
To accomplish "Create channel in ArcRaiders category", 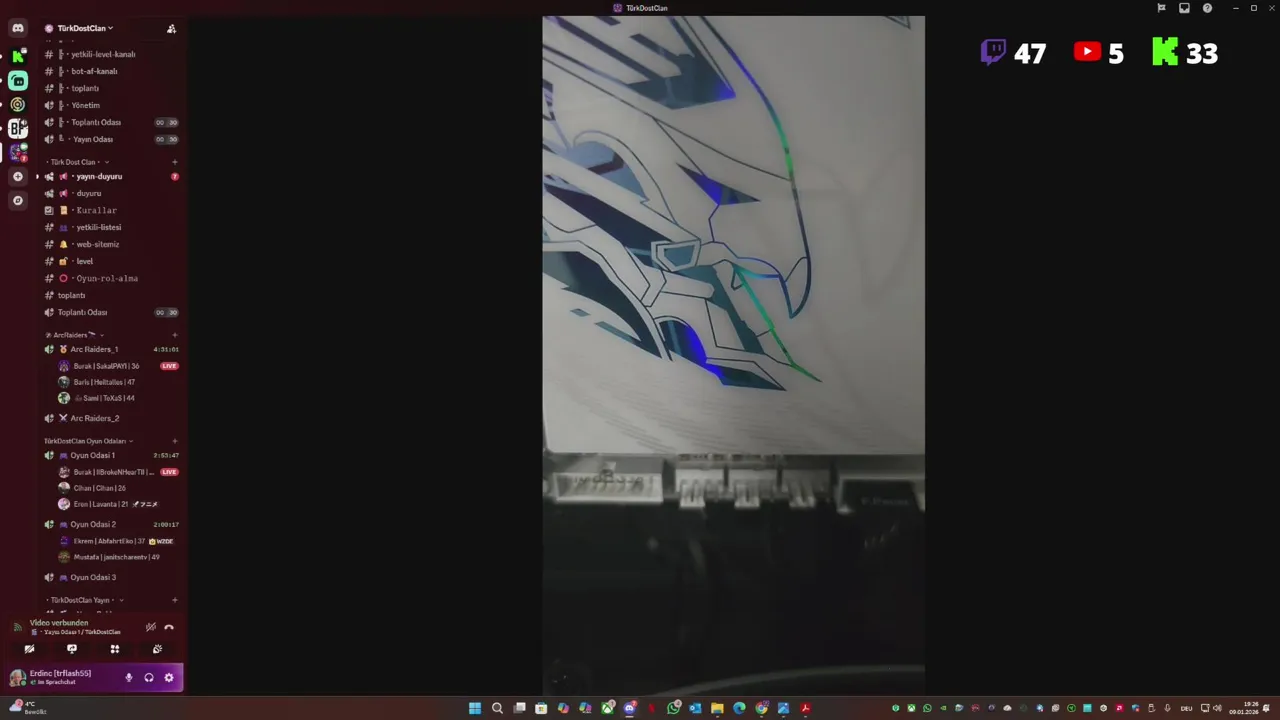I will [174, 335].
